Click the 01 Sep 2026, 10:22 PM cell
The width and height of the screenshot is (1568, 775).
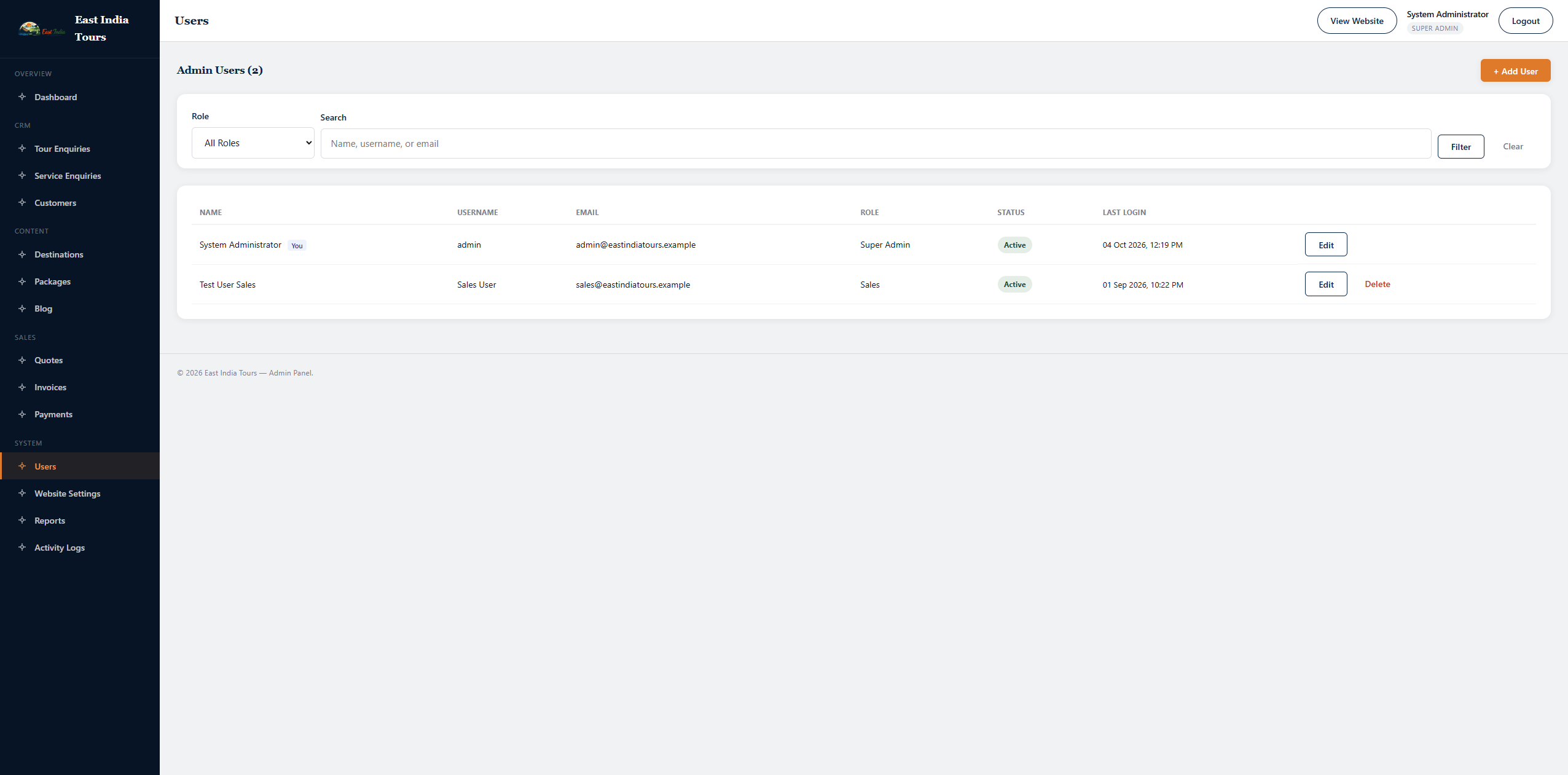(x=1143, y=285)
